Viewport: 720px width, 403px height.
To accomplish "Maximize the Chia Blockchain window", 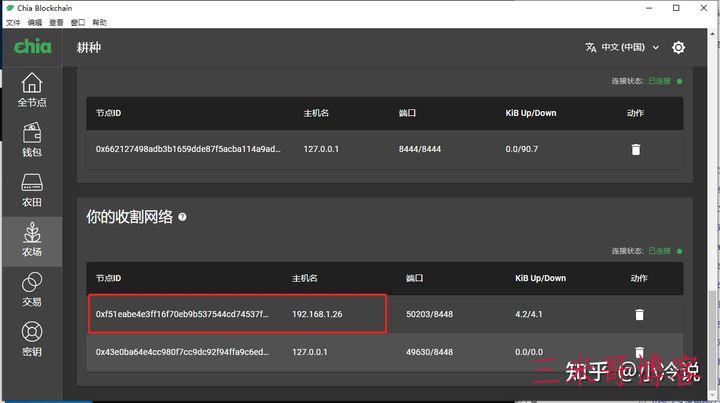I will [x=676, y=8].
